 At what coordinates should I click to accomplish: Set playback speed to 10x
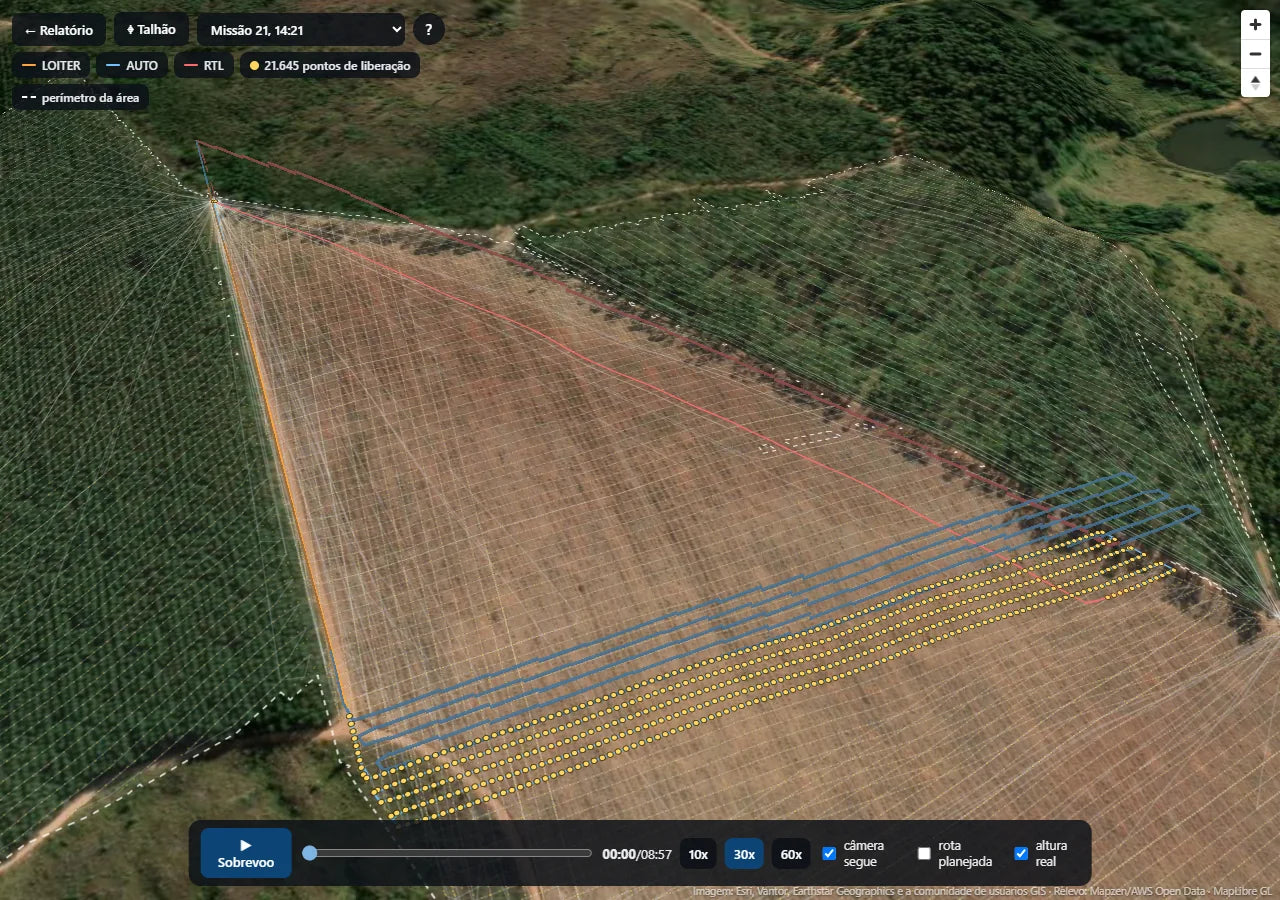click(x=698, y=854)
